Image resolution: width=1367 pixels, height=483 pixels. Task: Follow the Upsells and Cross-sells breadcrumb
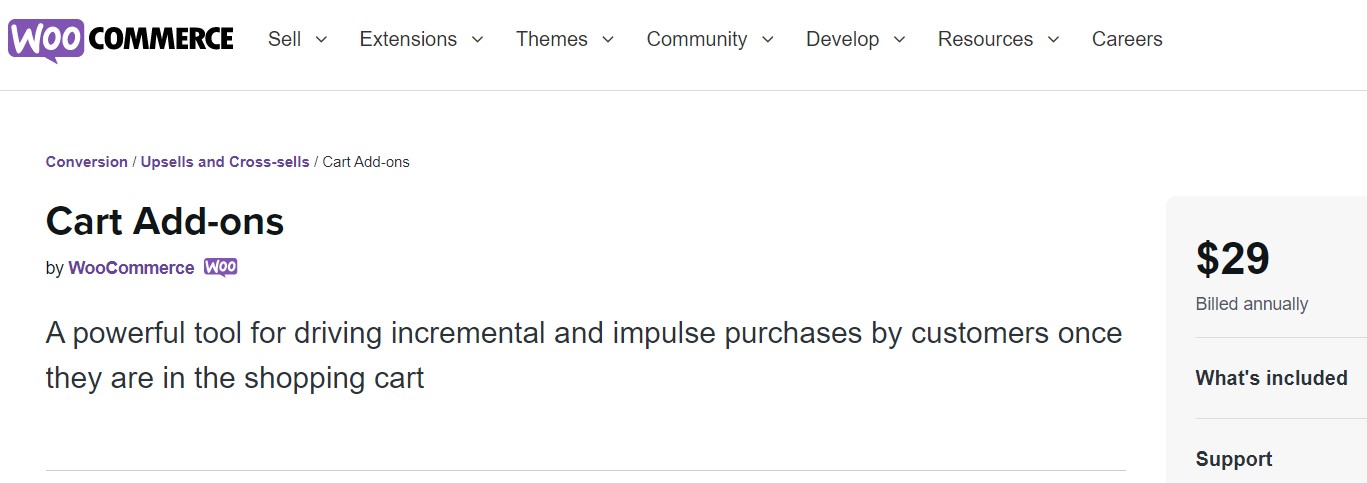225,162
